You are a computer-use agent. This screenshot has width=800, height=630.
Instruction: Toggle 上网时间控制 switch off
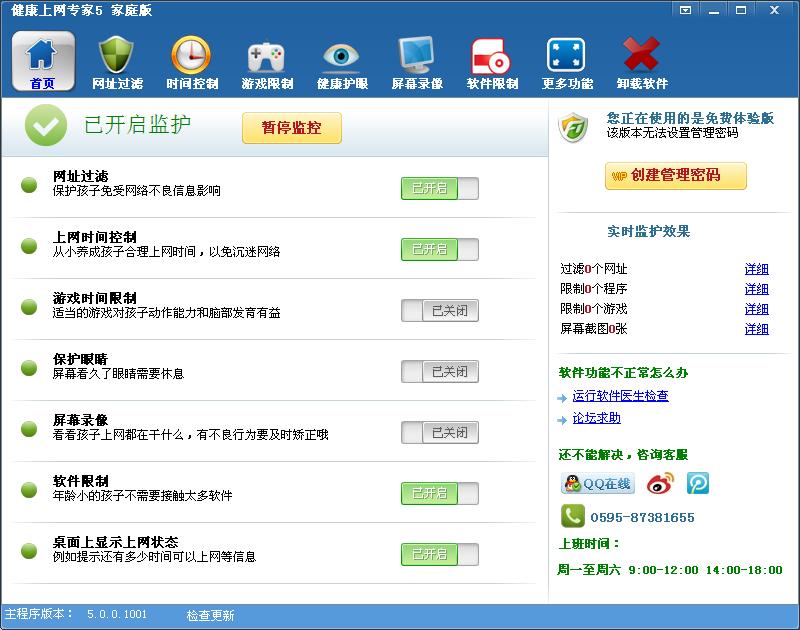pos(440,249)
